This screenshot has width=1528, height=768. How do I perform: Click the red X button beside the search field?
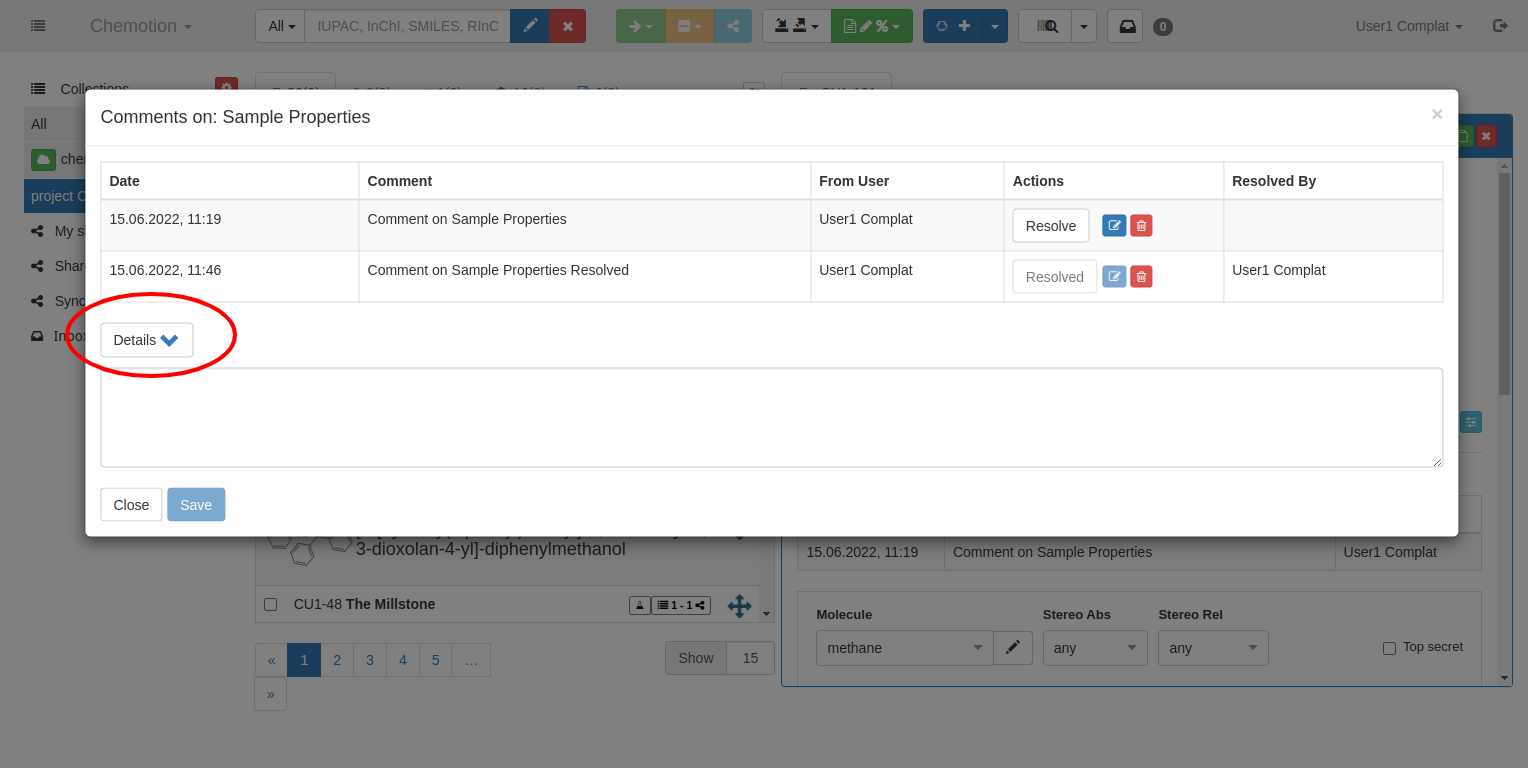point(568,26)
